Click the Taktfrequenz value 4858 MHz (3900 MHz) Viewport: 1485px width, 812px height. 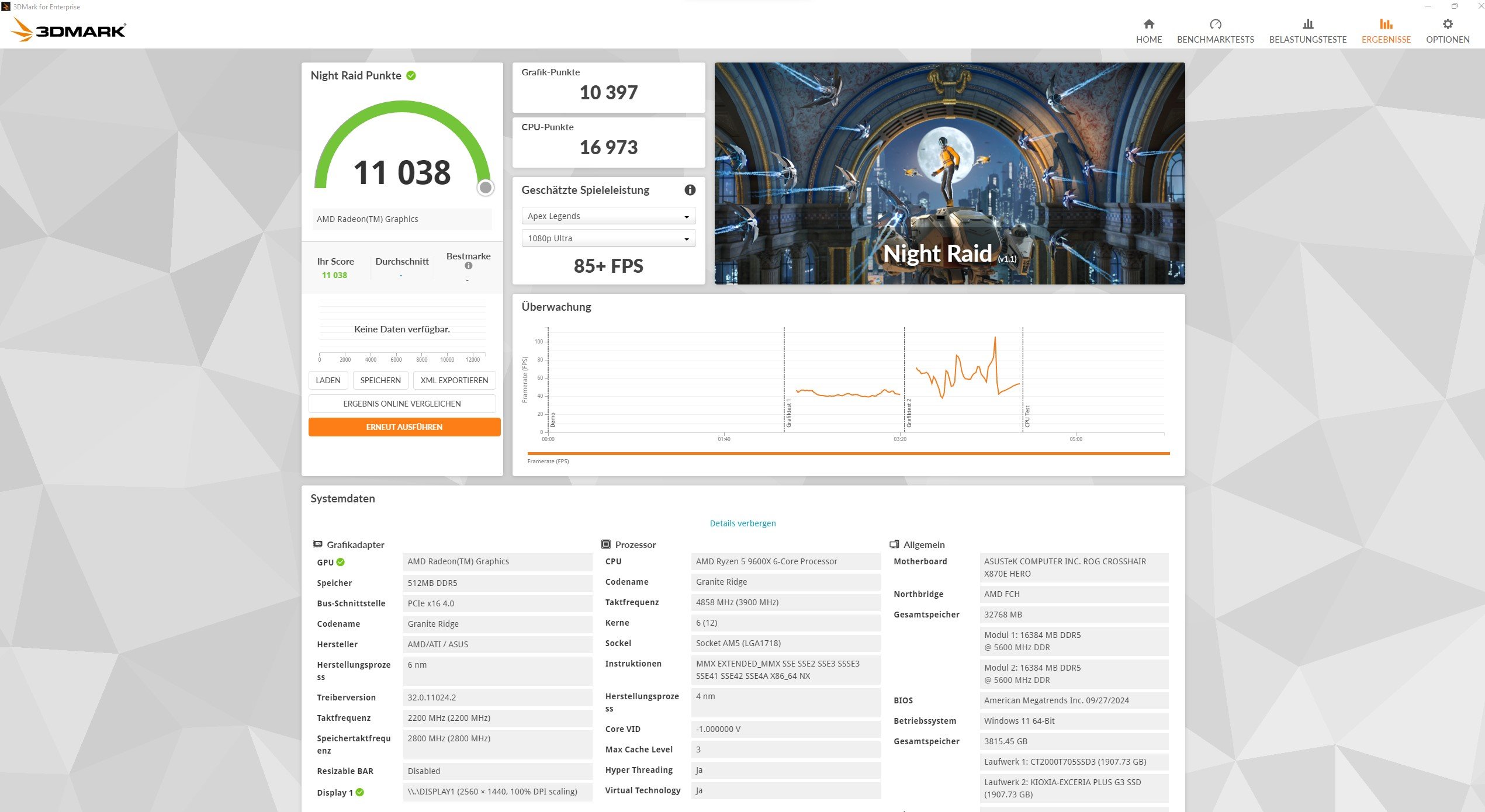tap(785, 602)
